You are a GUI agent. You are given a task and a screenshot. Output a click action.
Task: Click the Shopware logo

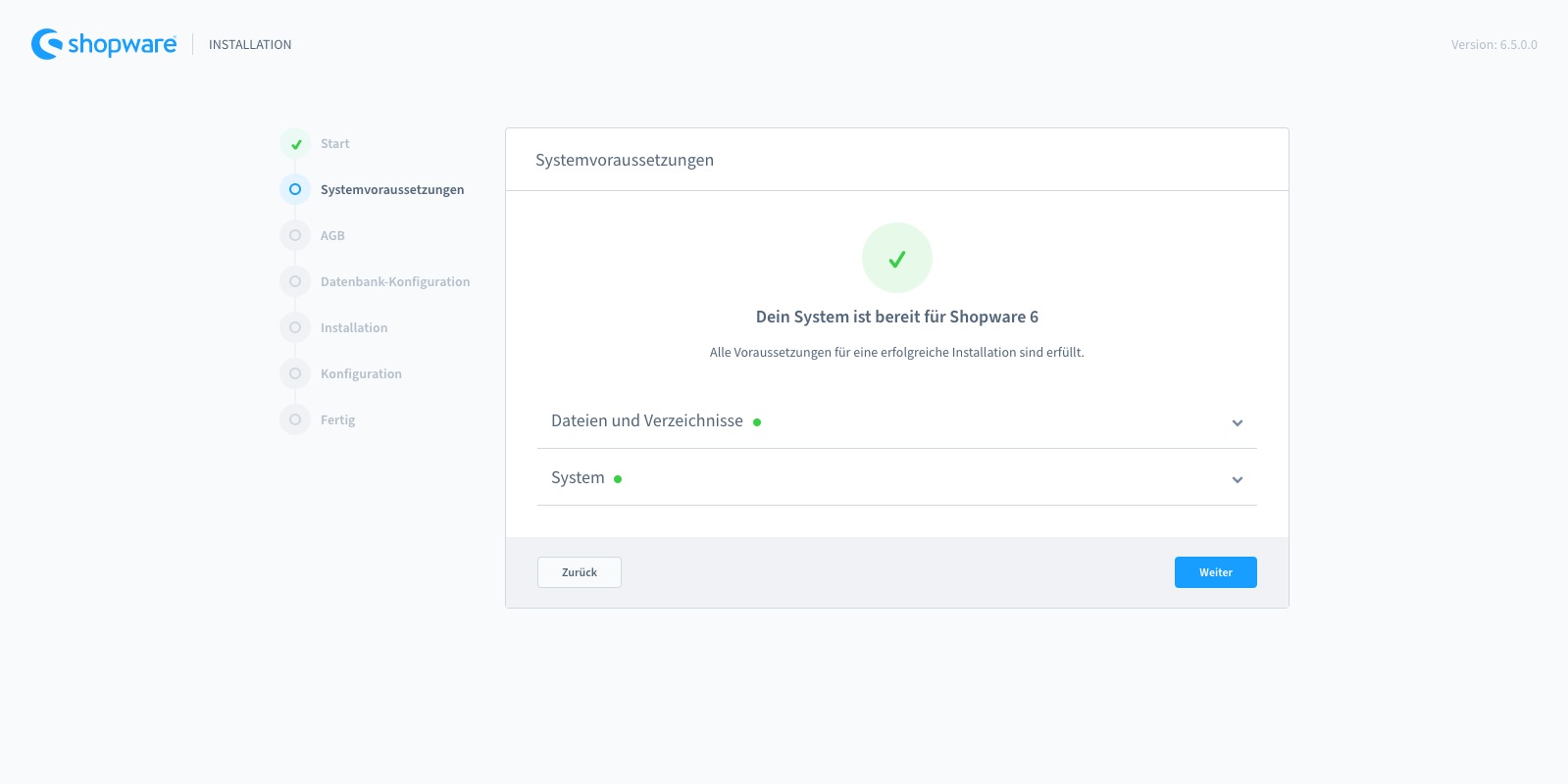[104, 44]
